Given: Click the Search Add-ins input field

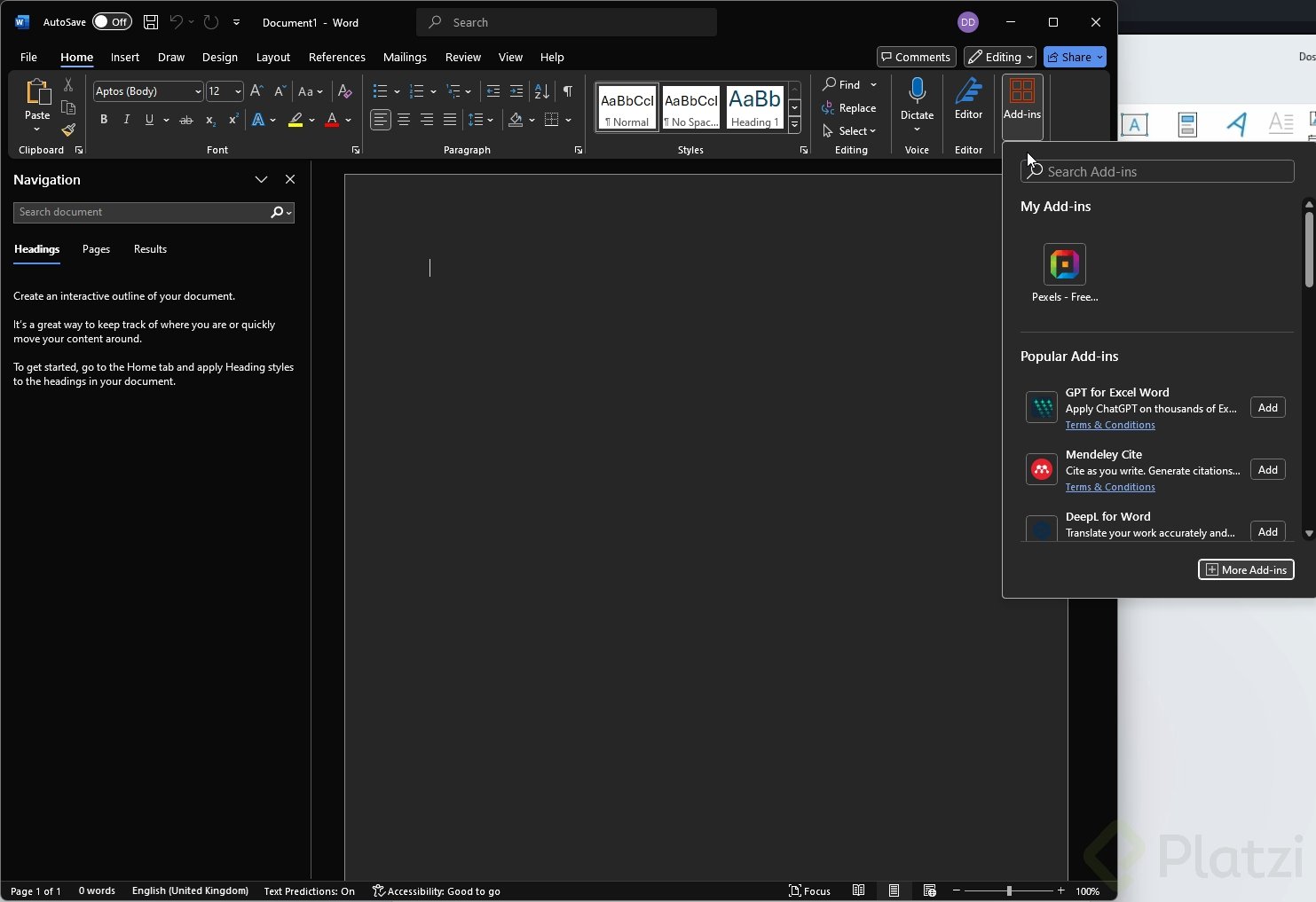Looking at the screenshot, I should pyautogui.click(x=1162, y=172).
